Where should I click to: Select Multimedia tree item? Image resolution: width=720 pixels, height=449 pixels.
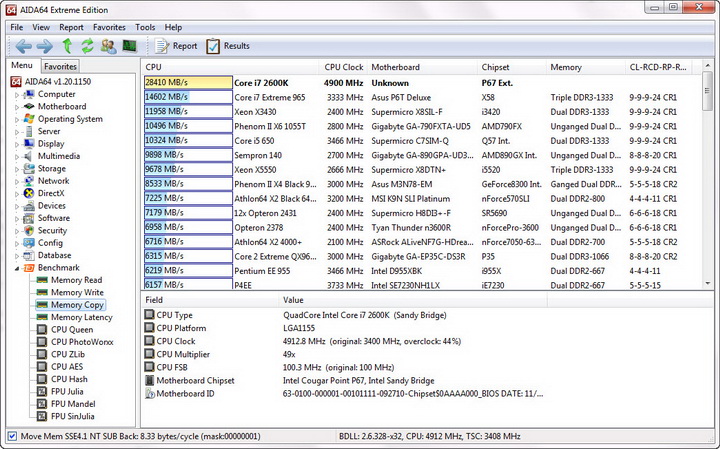tap(52, 156)
